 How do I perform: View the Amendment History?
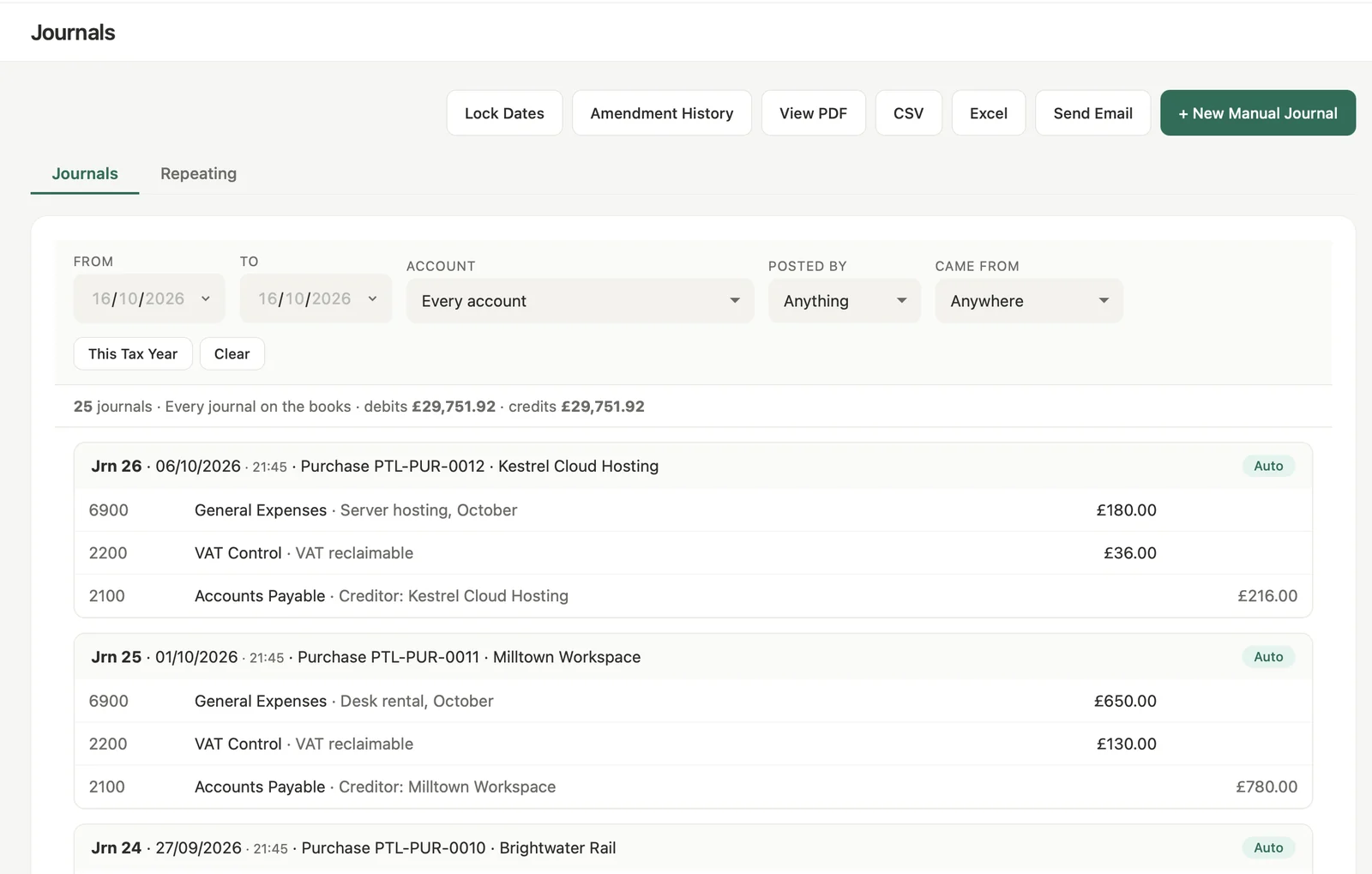pyautogui.click(x=662, y=113)
